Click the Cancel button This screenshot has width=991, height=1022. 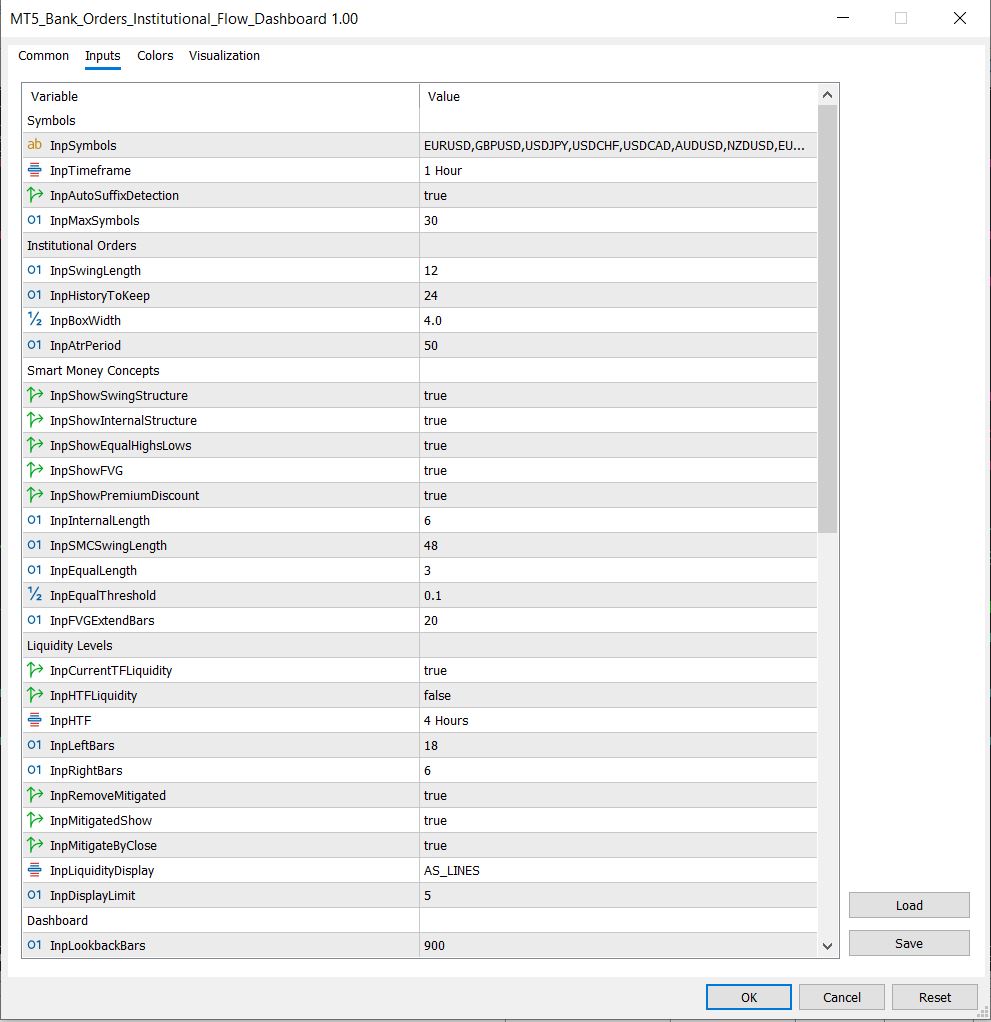[x=842, y=997]
